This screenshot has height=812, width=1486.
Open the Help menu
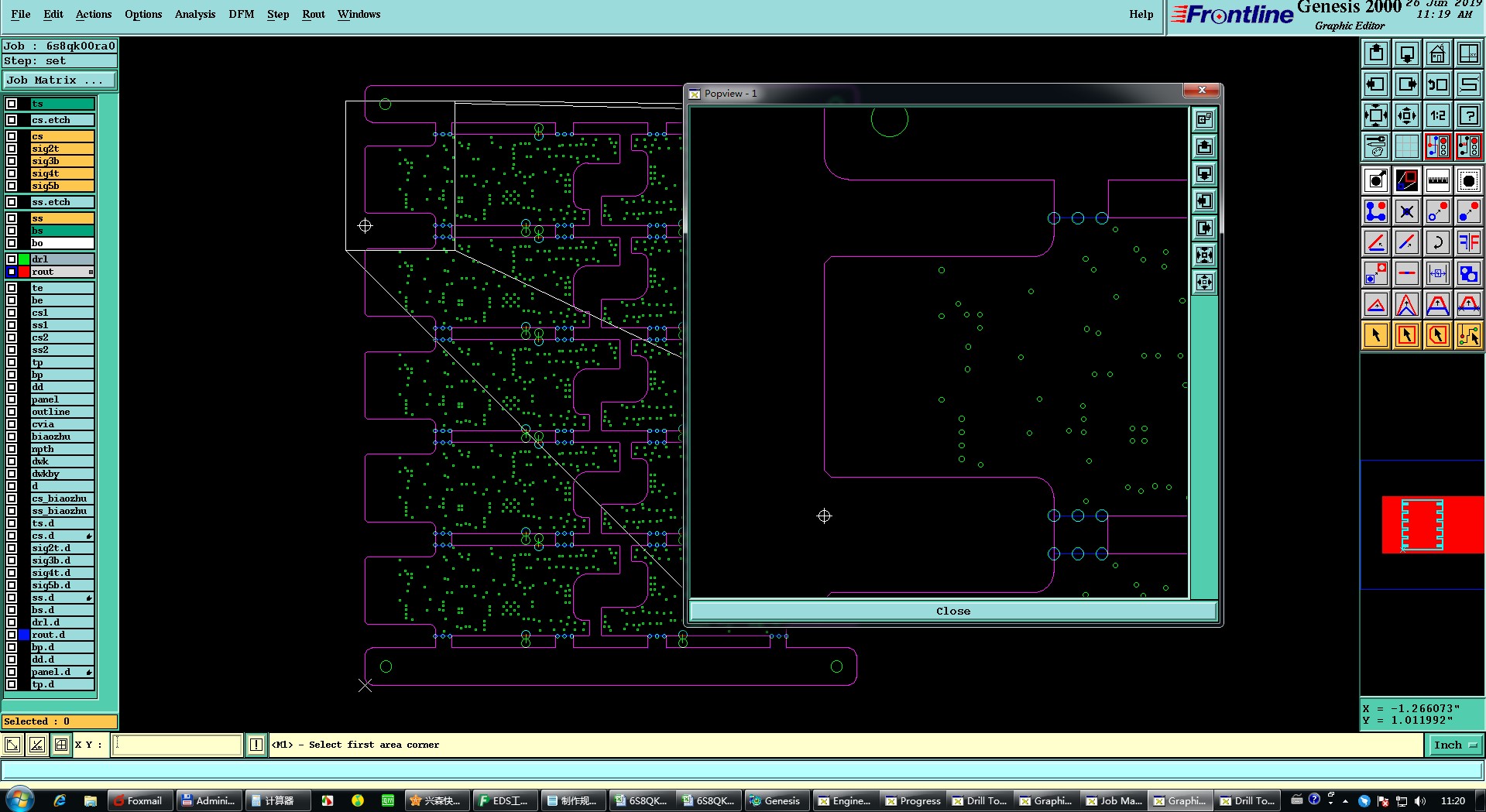click(x=1141, y=14)
